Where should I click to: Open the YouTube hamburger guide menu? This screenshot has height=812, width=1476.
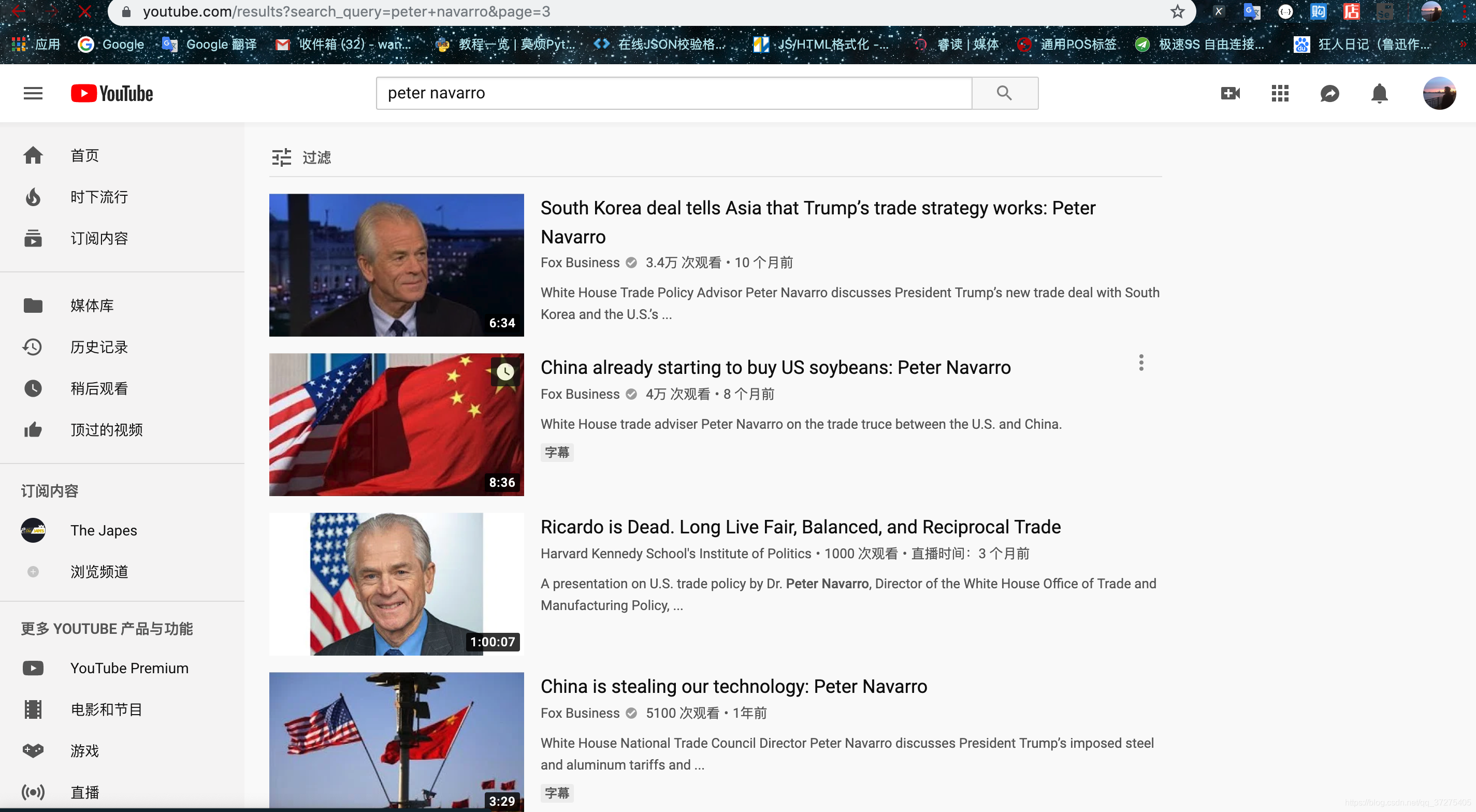pyautogui.click(x=33, y=93)
